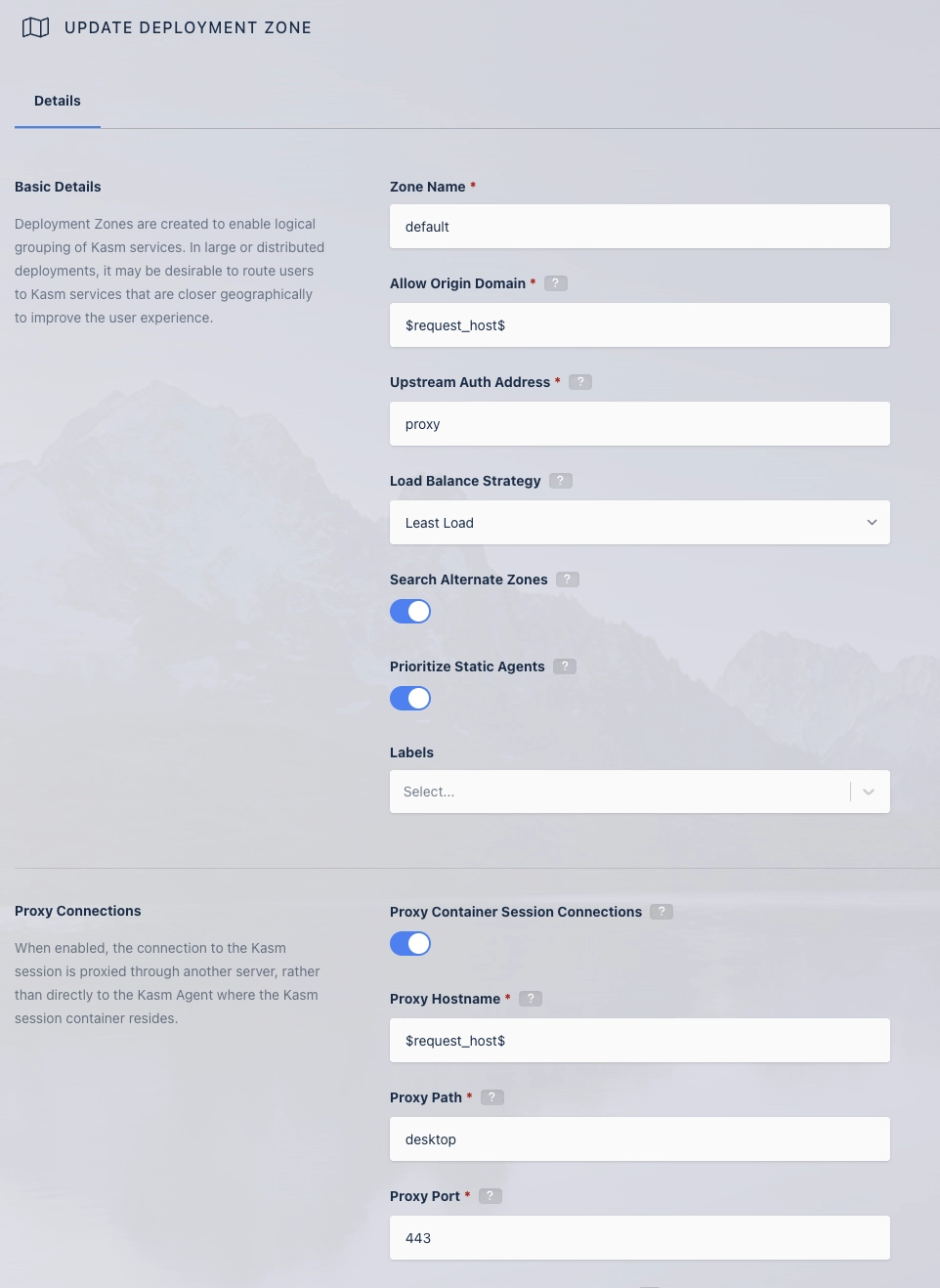The image size is (940, 1288).
Task: Click the Zone Name input field
Action: pos(639,227)
